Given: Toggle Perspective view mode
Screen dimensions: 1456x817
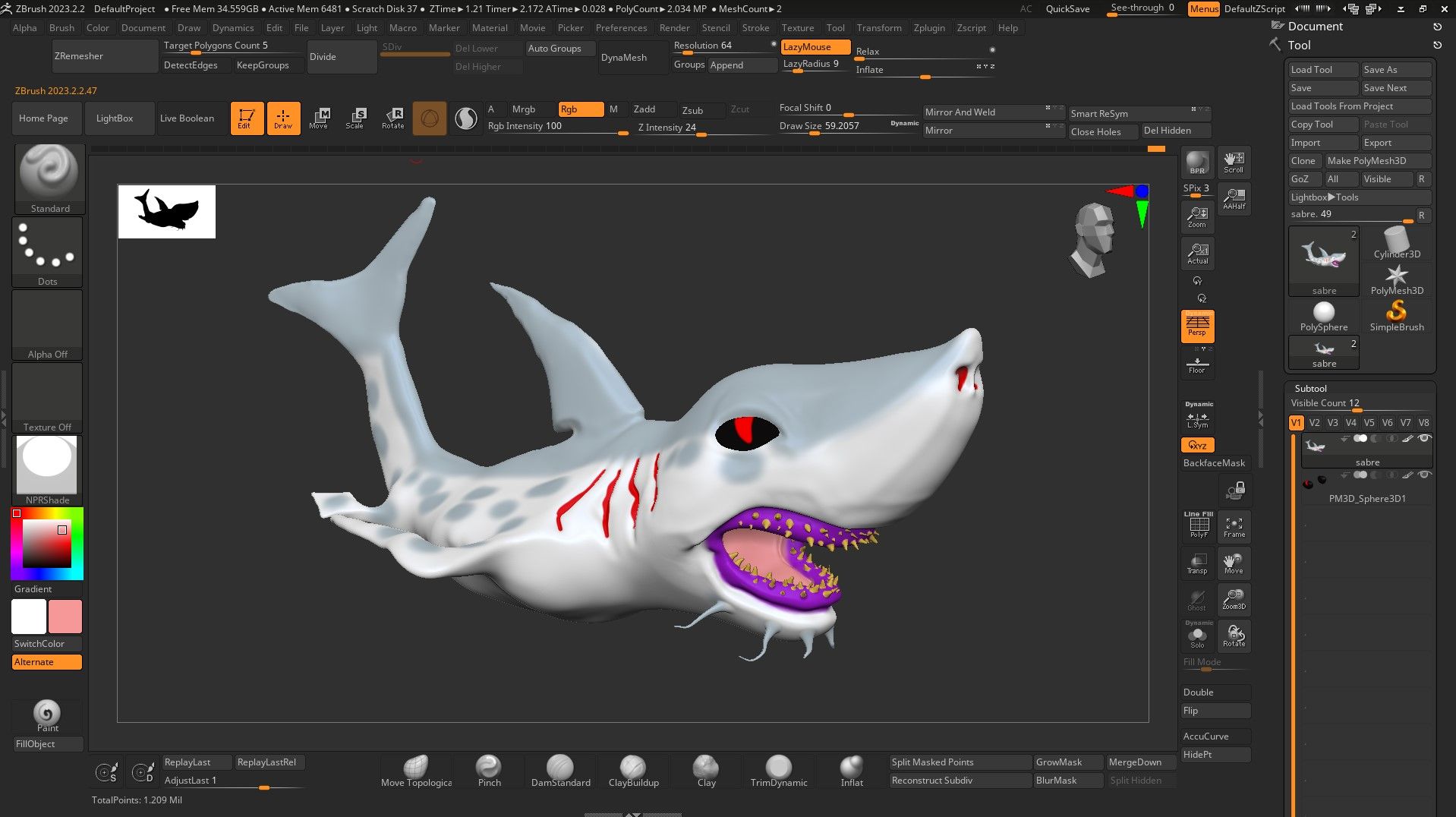Looking at the screenshot, I should (1197, 326).
